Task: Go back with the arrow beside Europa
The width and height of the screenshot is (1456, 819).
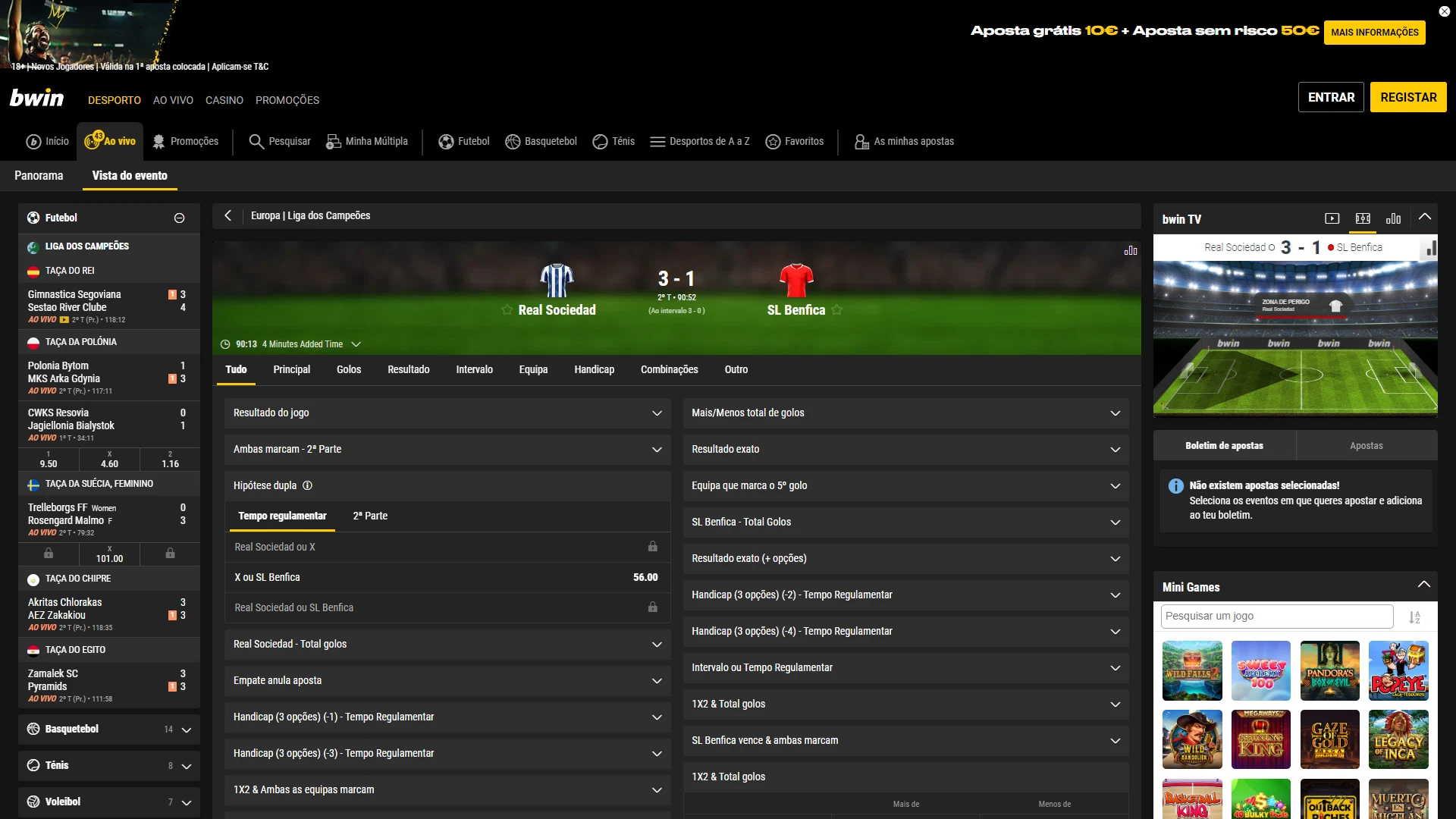Action: click(227, 216)
